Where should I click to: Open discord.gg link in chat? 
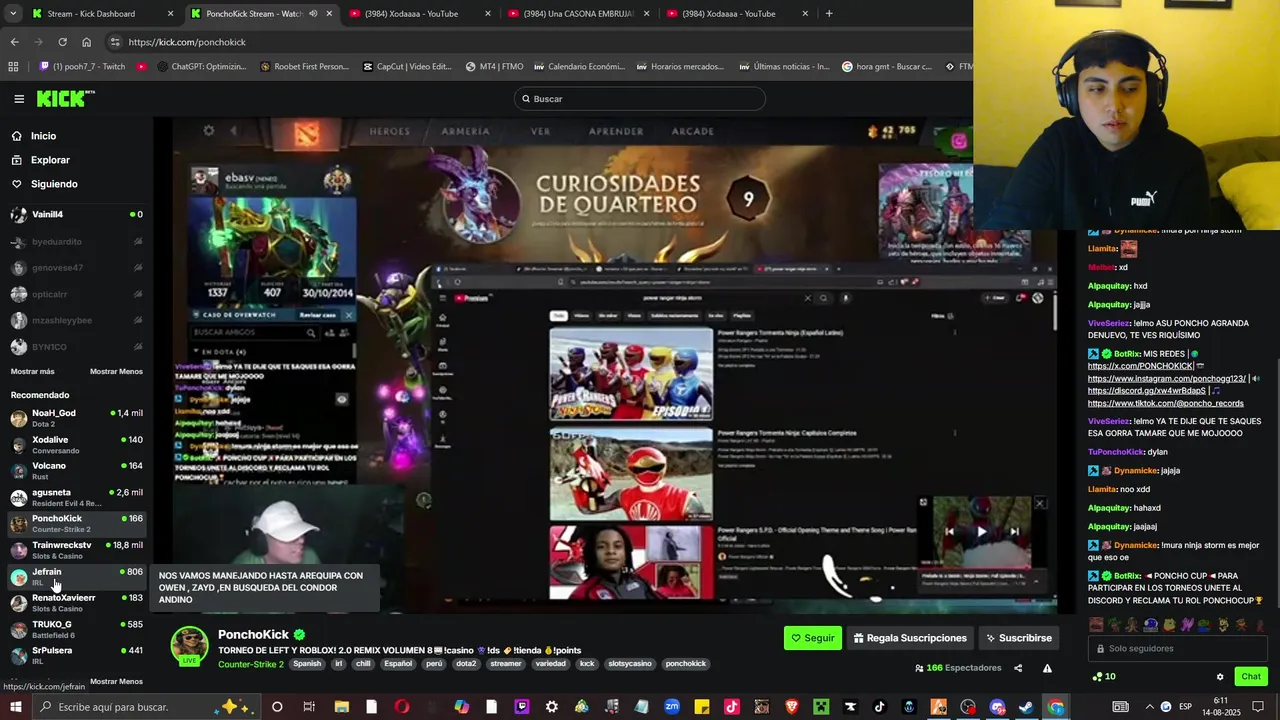[x=1146, y=391]
